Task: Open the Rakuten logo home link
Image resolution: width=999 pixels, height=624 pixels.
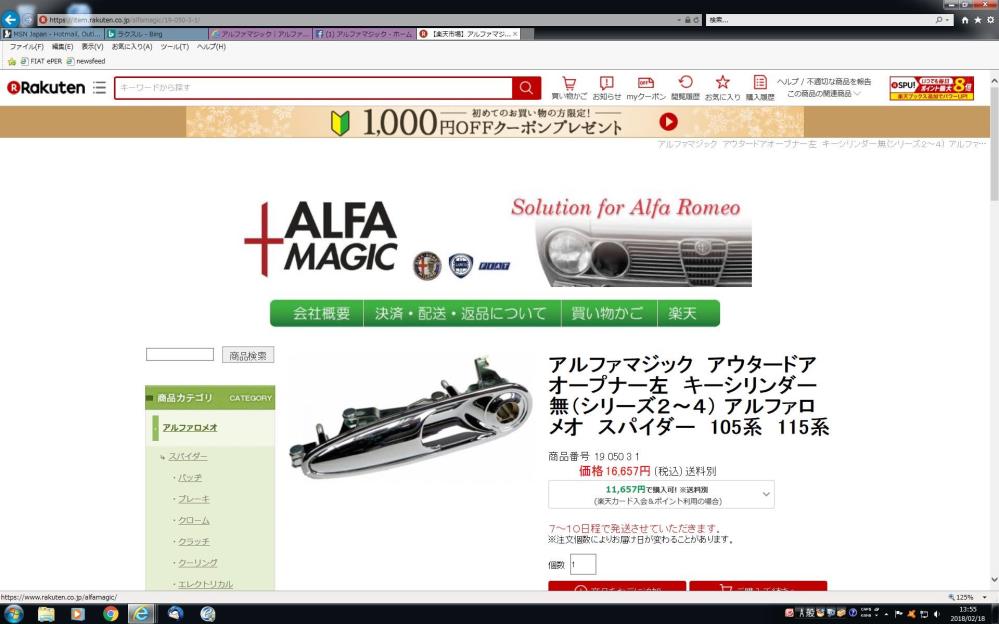Action: (46, 87)
